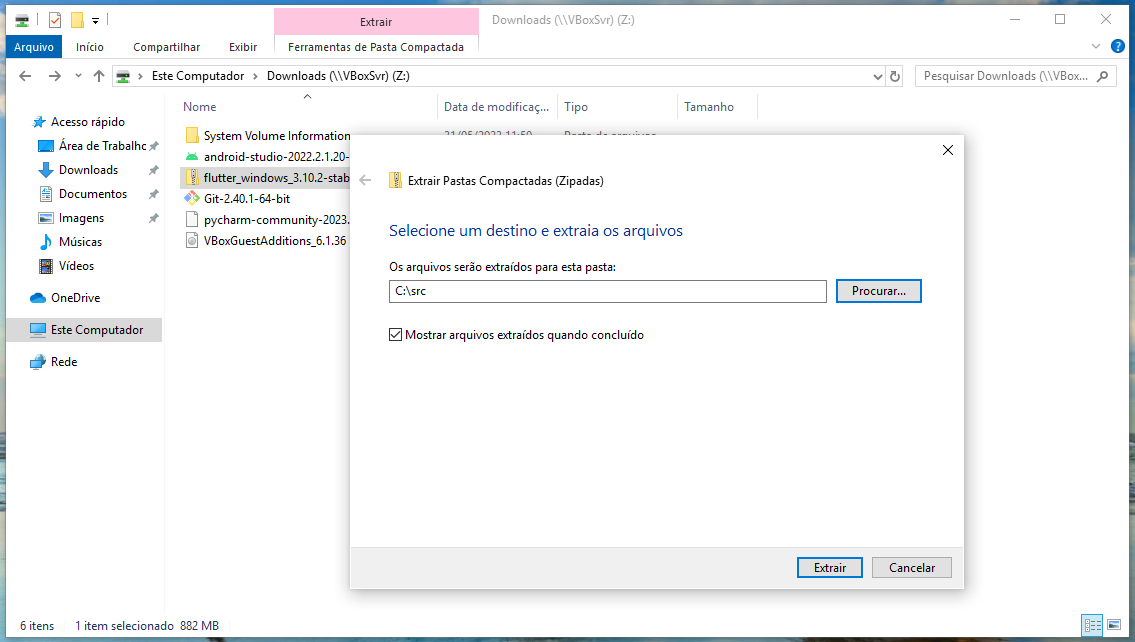Image resolution: width=1135 pixels, height=642 pixels.
Task: Expand the address bar history dropdown
Action: pos(877,76)
